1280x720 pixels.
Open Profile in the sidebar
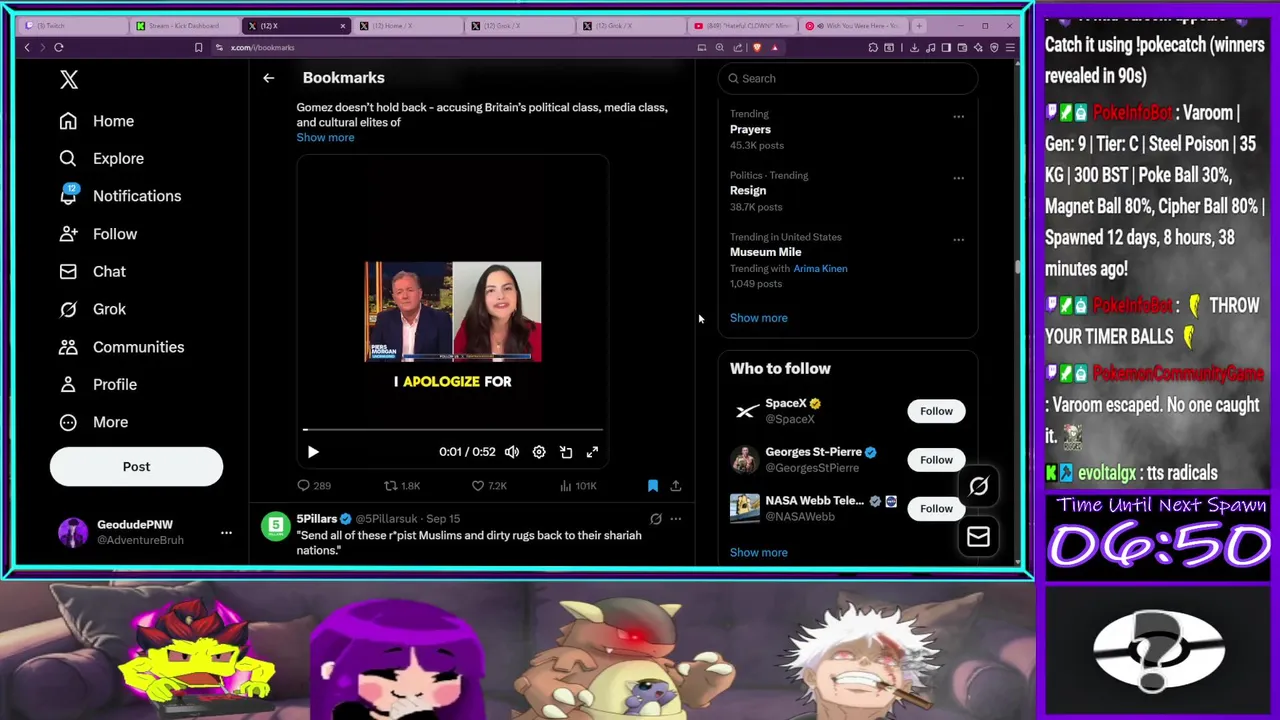click(98, 384)
